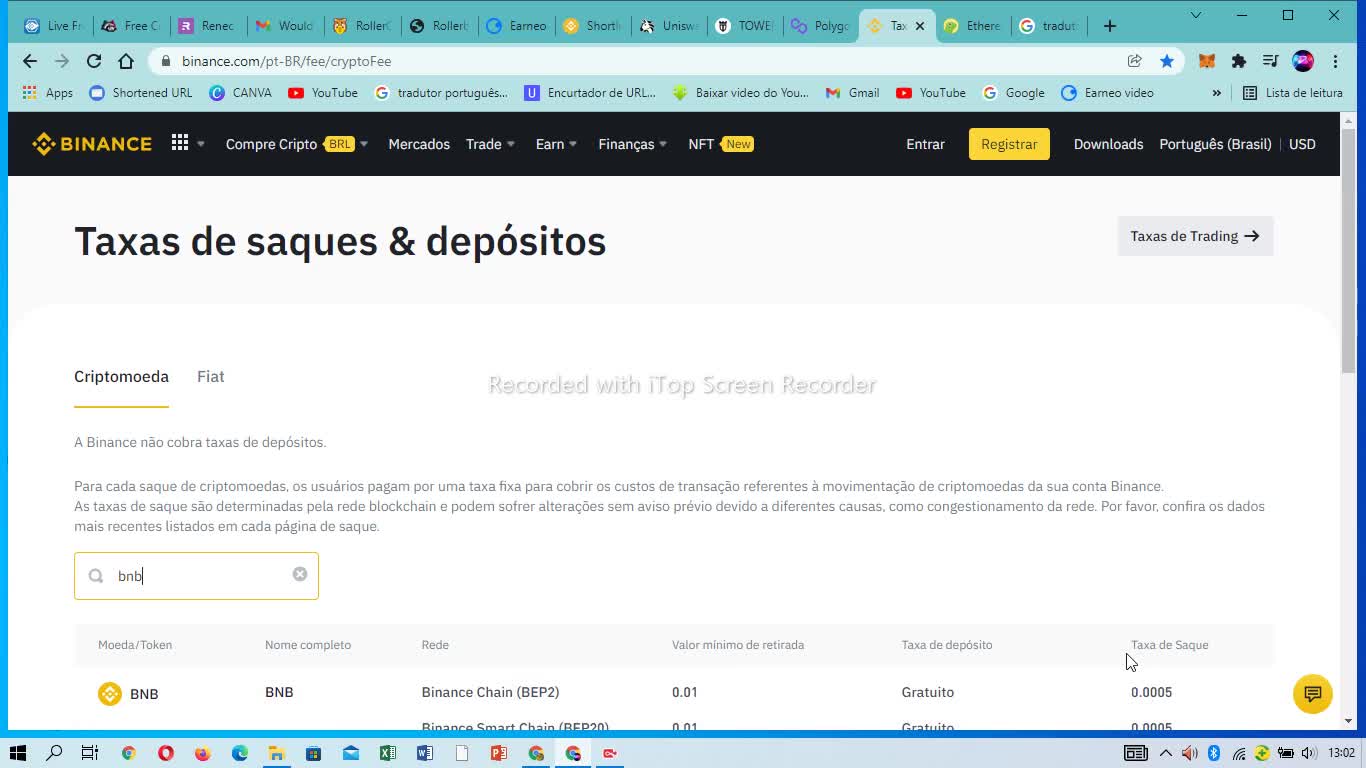Open the Apps bookmarks shortcut
The width and height of the screenshot is (1366, 768).
pyautogui.click(x=48, y=93)
